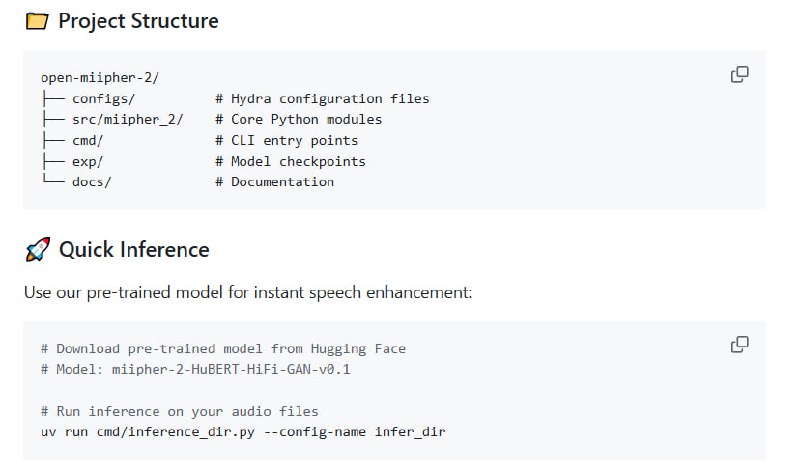Click the Model checkpoints comment
The image size is (800, 471).
290,161
